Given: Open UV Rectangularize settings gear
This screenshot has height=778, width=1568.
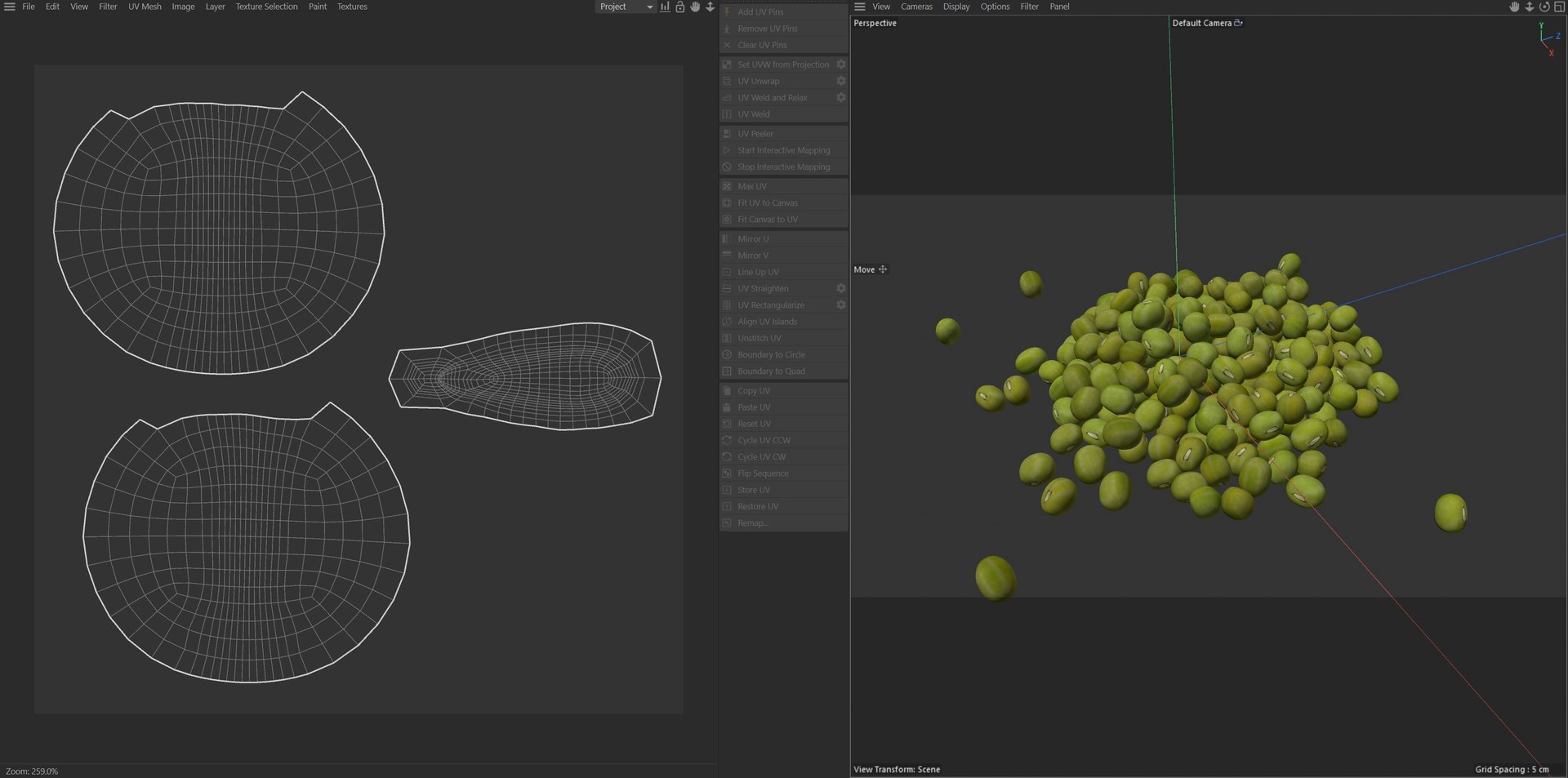Looking at the screenshot, I should click(x=840, y=305).
